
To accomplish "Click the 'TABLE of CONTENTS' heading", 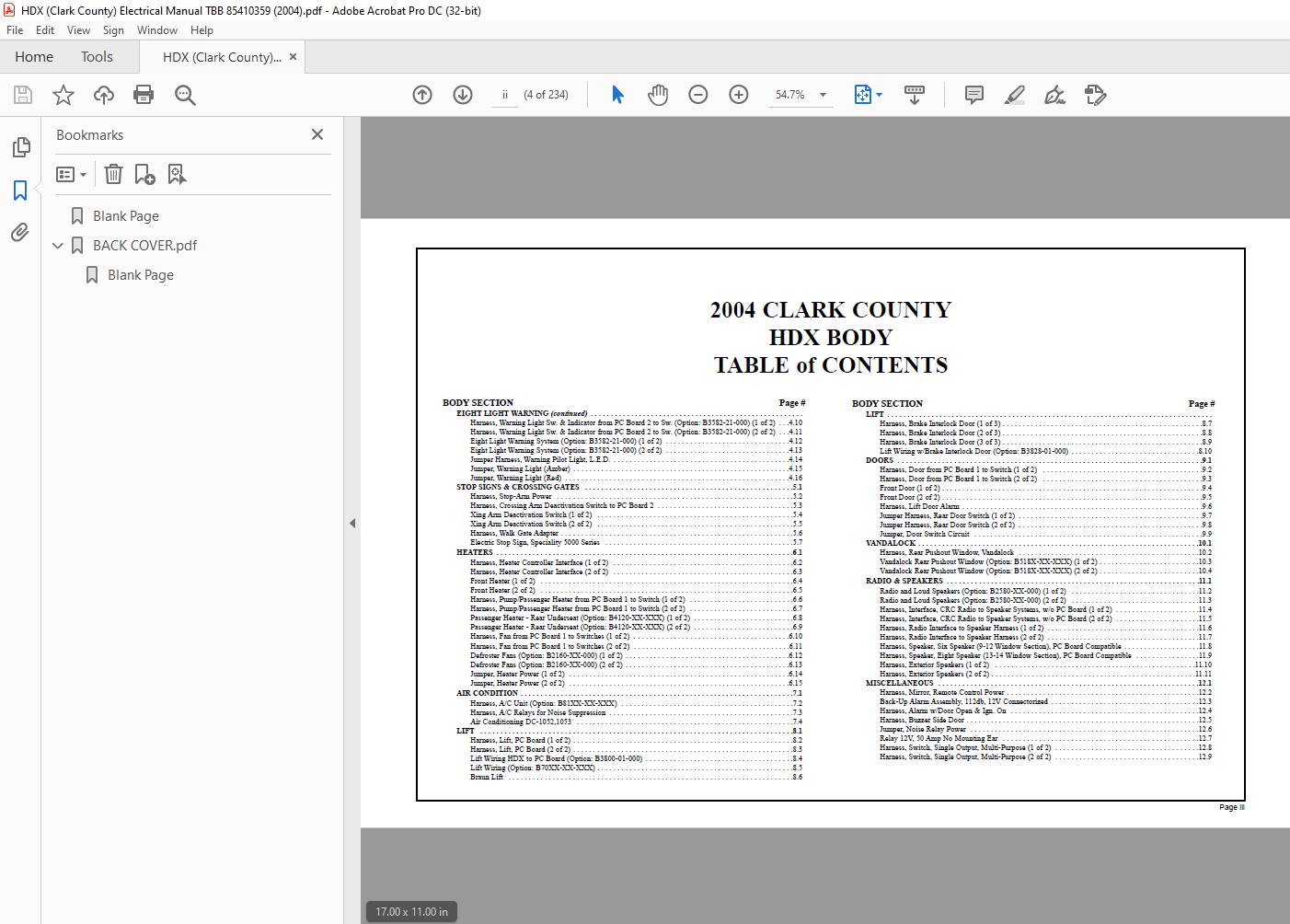I will tap(831, 365).
